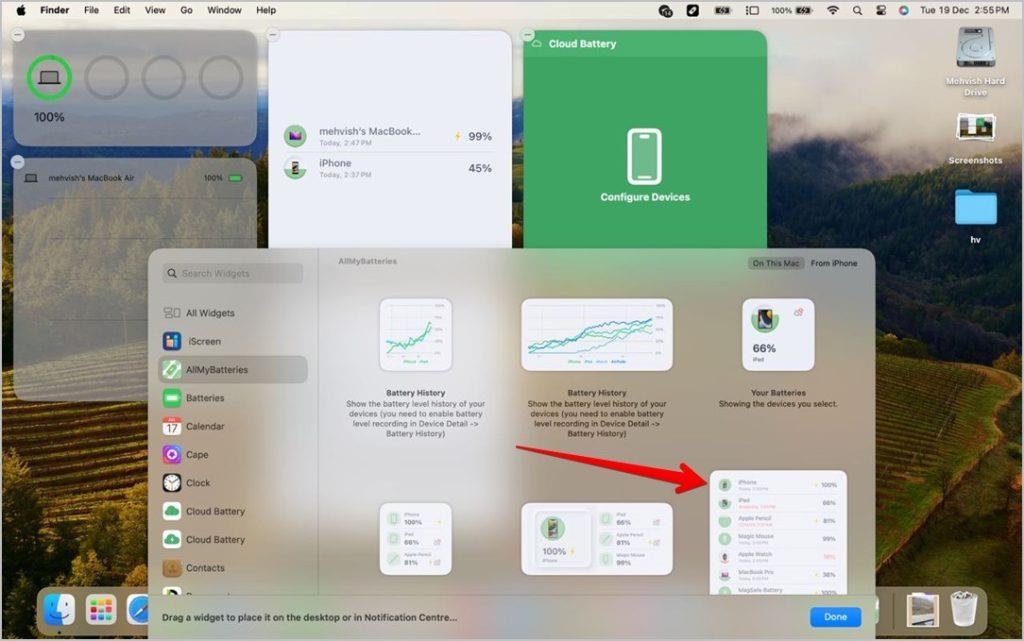Click the "Your Batteries" widget title
Screen dimensions: 1024x641
778,393
